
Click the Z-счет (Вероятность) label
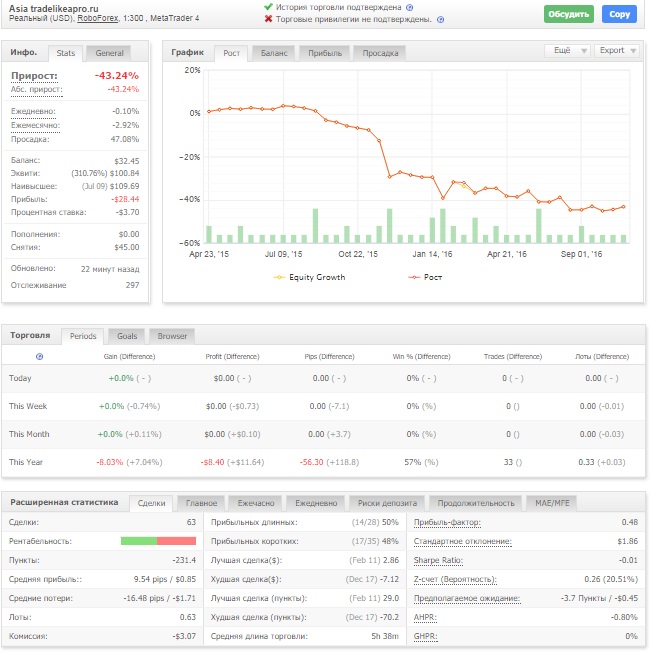(455, 580)
